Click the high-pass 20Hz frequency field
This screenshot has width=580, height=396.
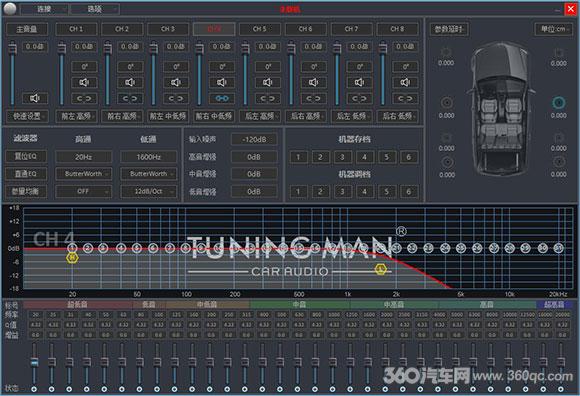pyautogui.click(x=84, y=157)
